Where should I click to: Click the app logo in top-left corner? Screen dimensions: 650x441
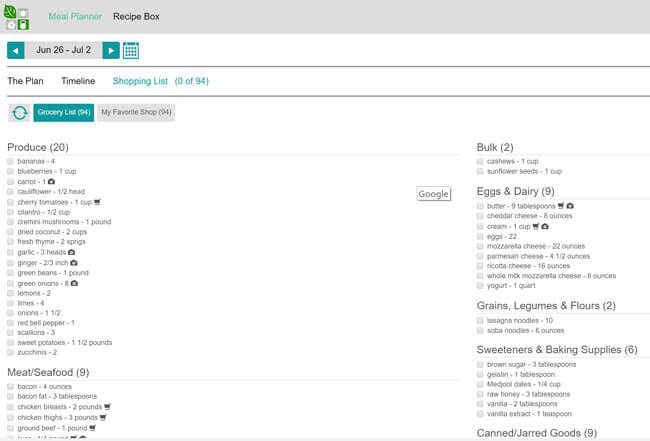pos(18,16)
